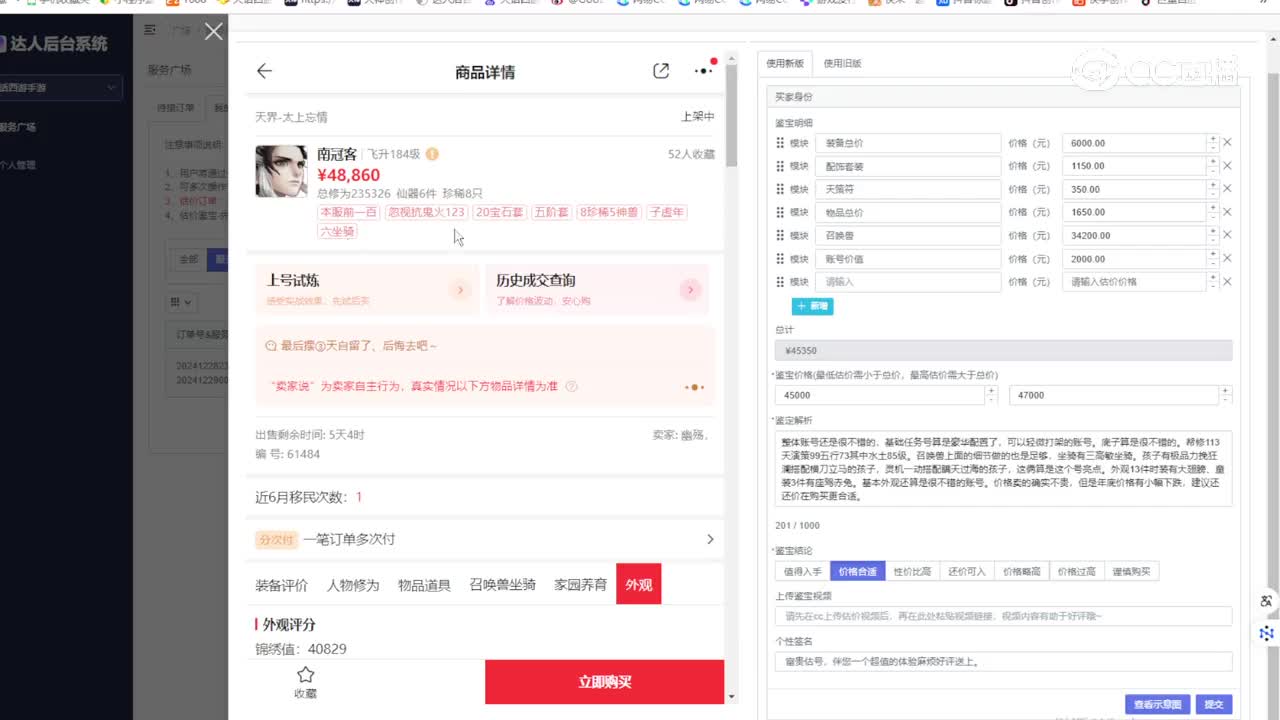1280x720 pixels.
Task: Switch to the 使用旧版 tab
Action: pyautogui.click(x=842, y=63)
